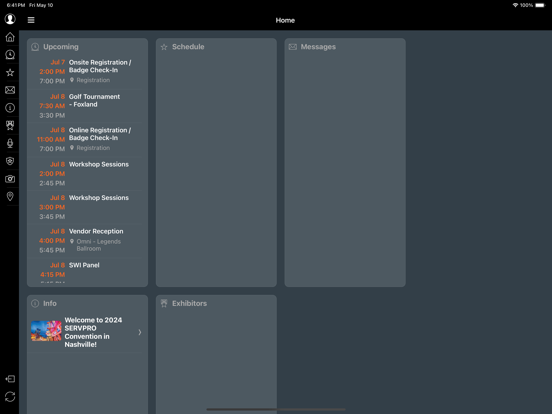Tap the Fri May 10 status bar date
Screen dimensions: 552x414
click(41, 5)
